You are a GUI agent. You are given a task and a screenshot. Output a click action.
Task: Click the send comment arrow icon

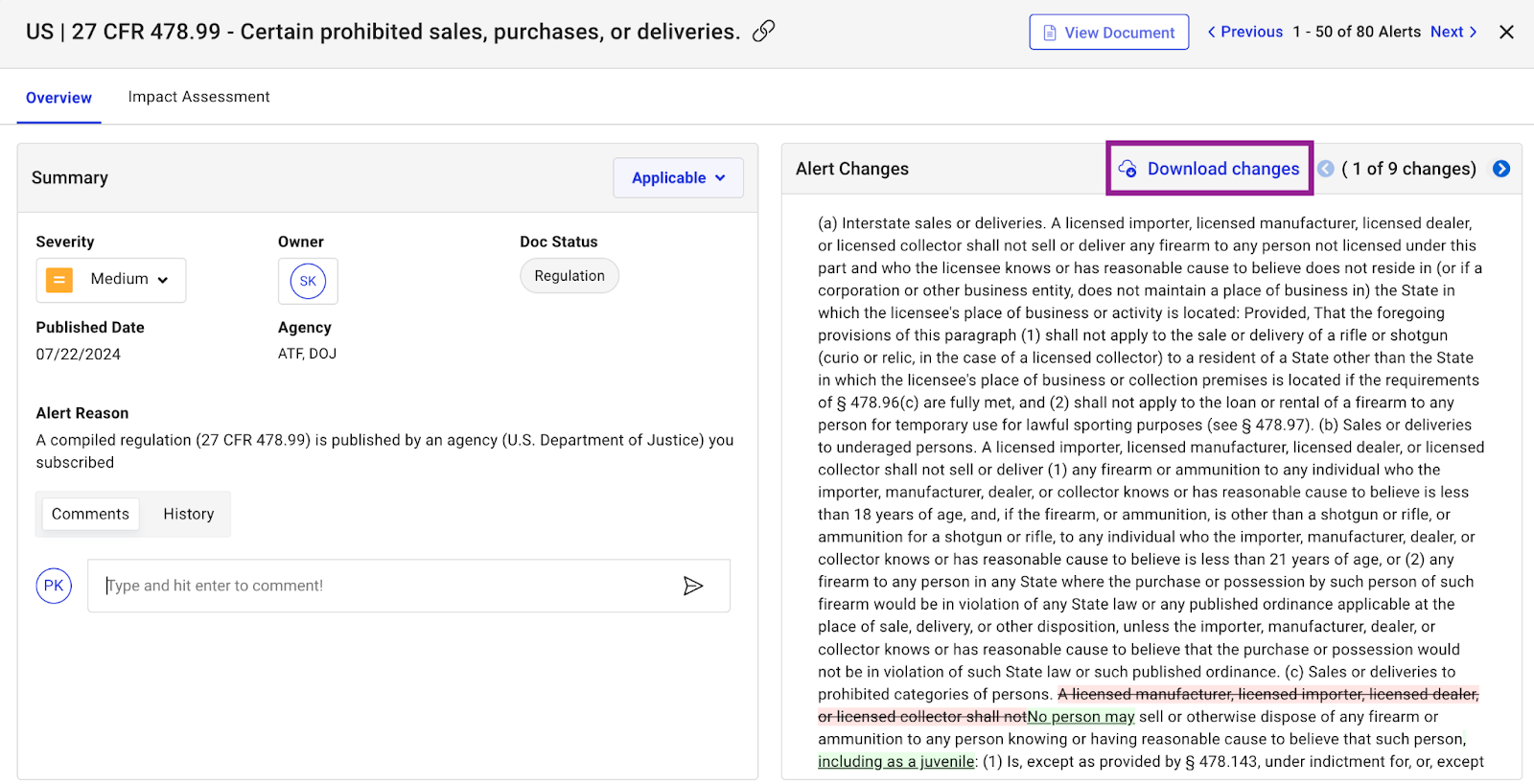click(693, 586)
